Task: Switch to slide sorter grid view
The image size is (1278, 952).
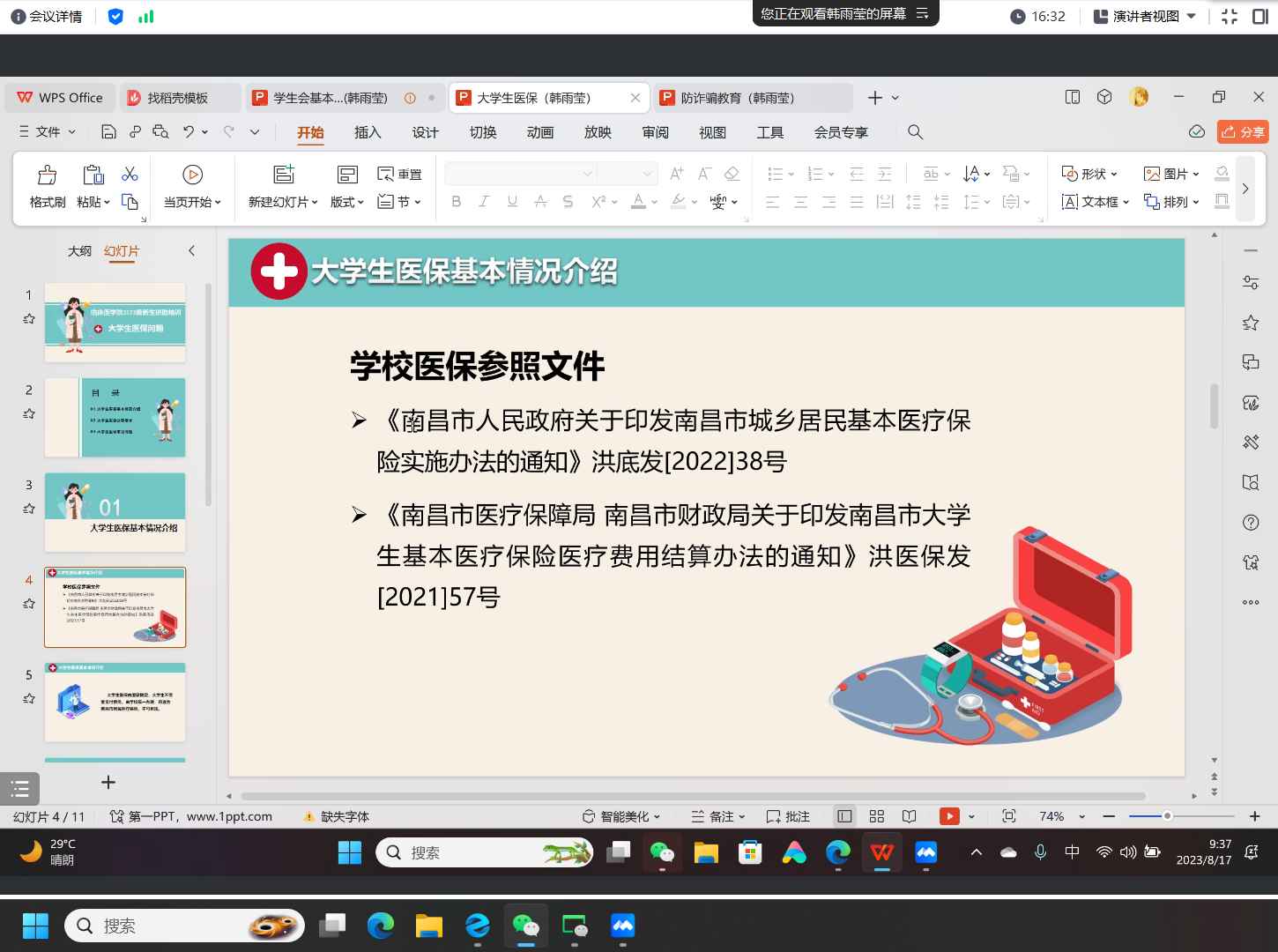Action: 876,816
